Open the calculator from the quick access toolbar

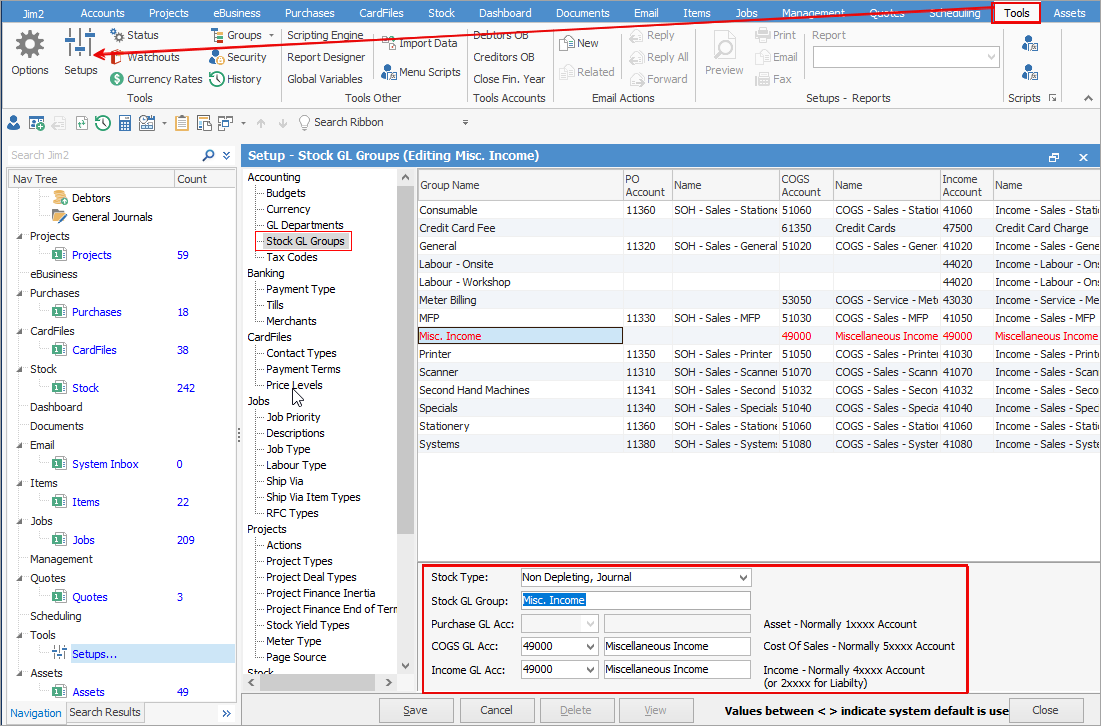pyautogui.click(x=125, y=124)
